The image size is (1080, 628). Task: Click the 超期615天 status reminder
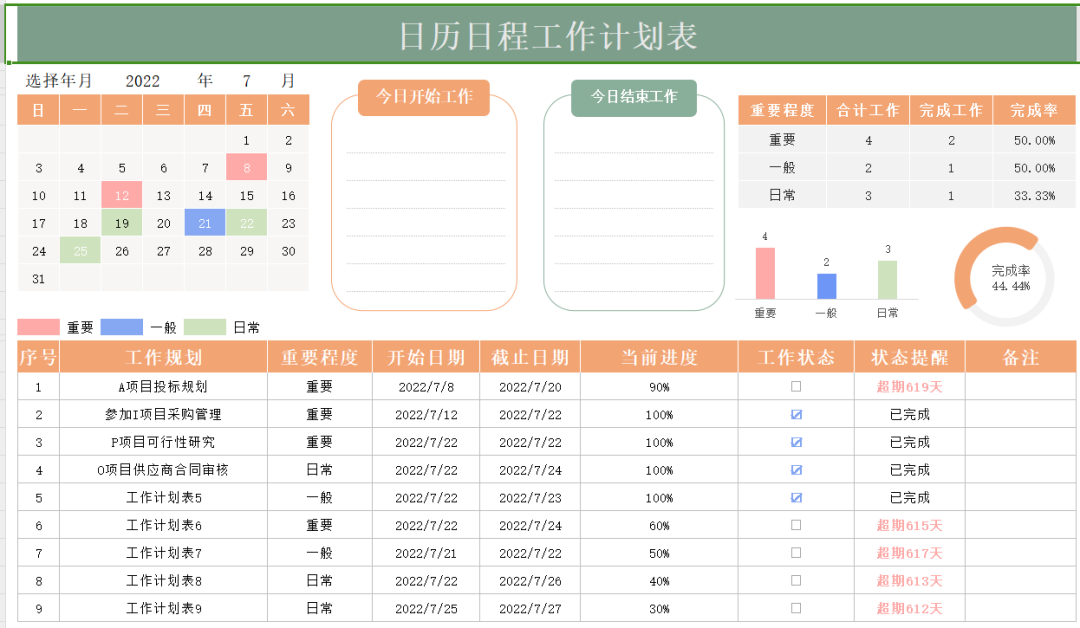pyautogui.click(x=909, y=525)
